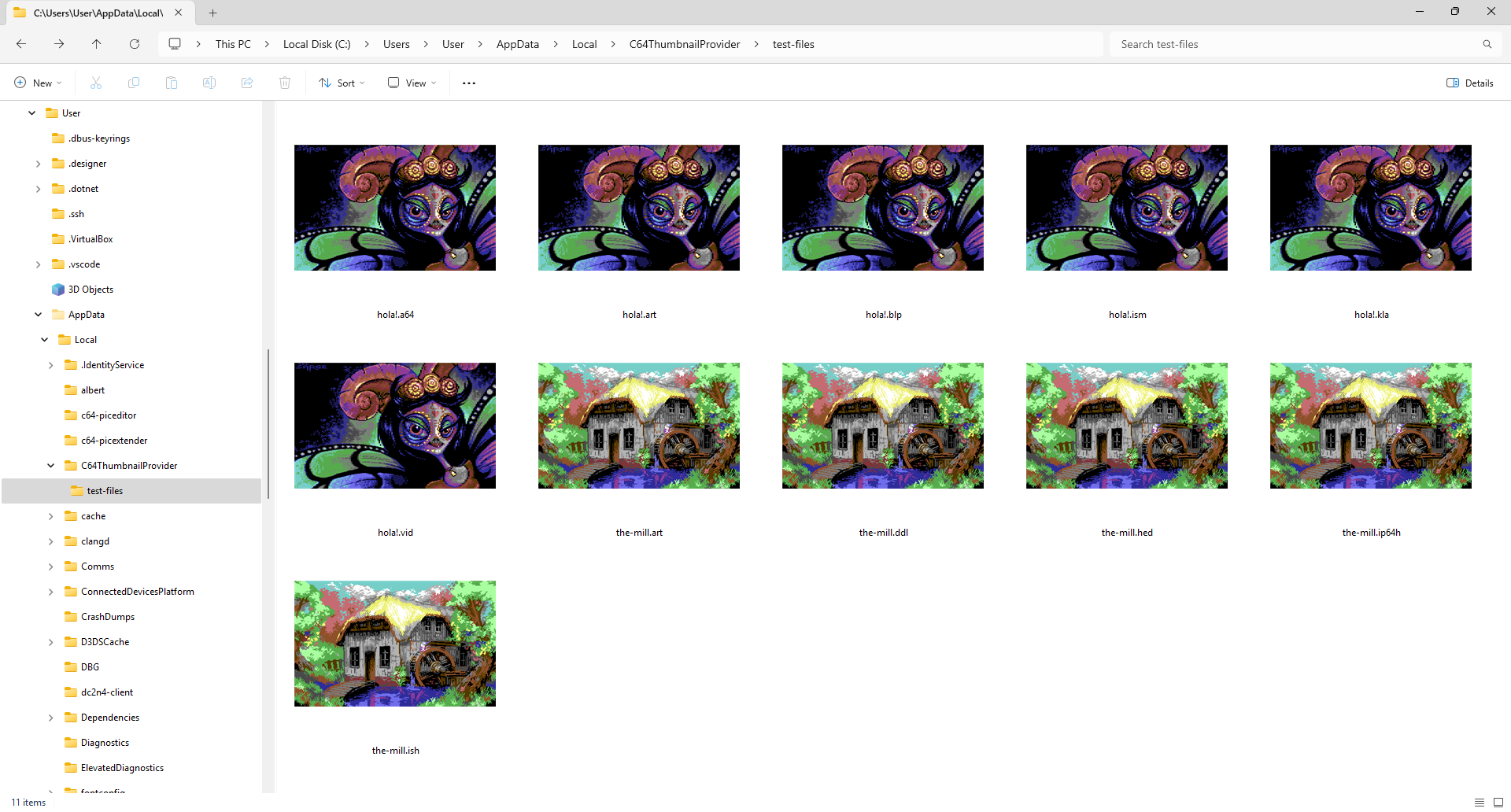Click the Paste toolbar icon

pyautogui.click(x=172, y=83)
